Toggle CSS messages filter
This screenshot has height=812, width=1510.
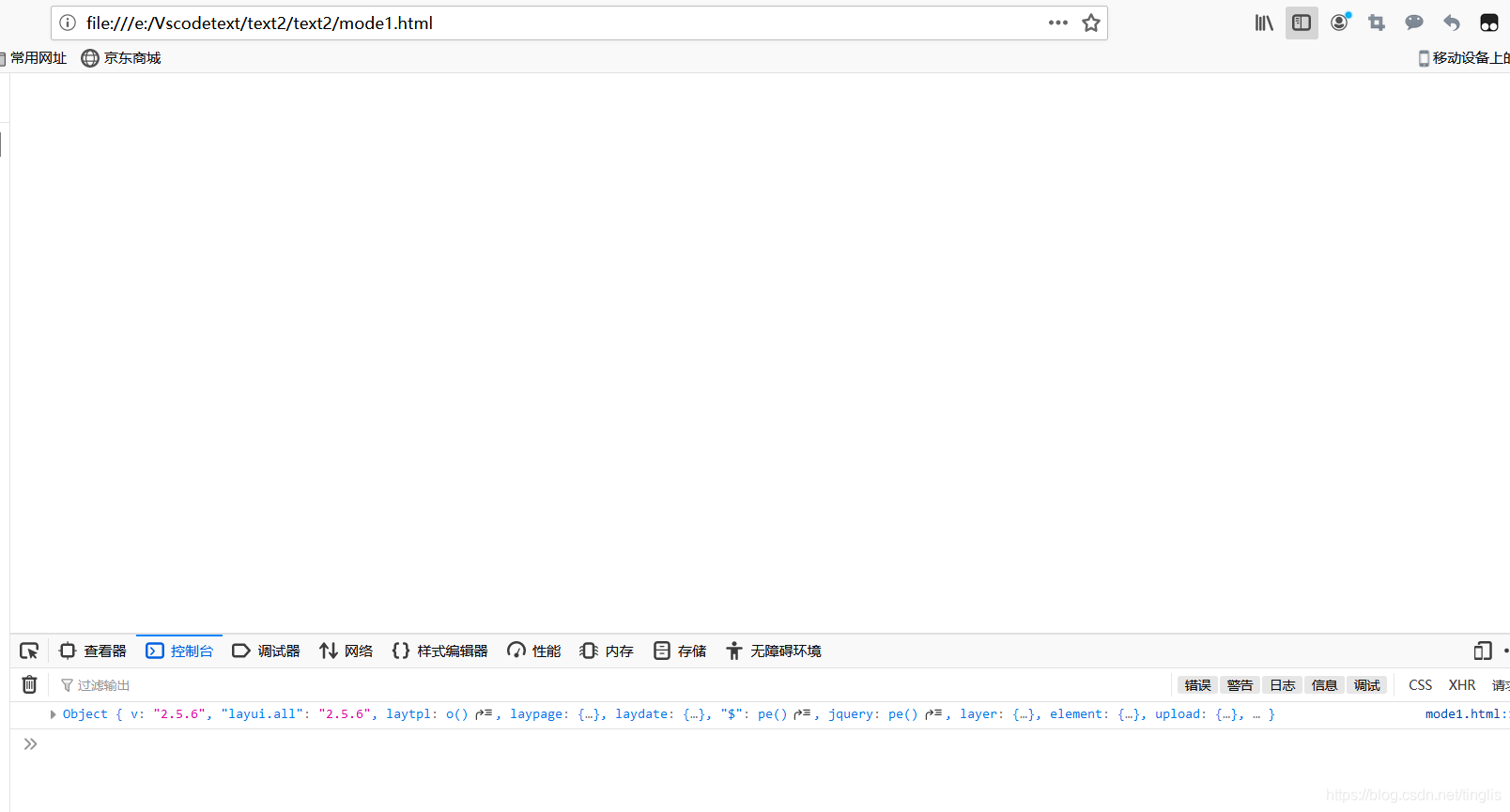tap(1420, 685)
